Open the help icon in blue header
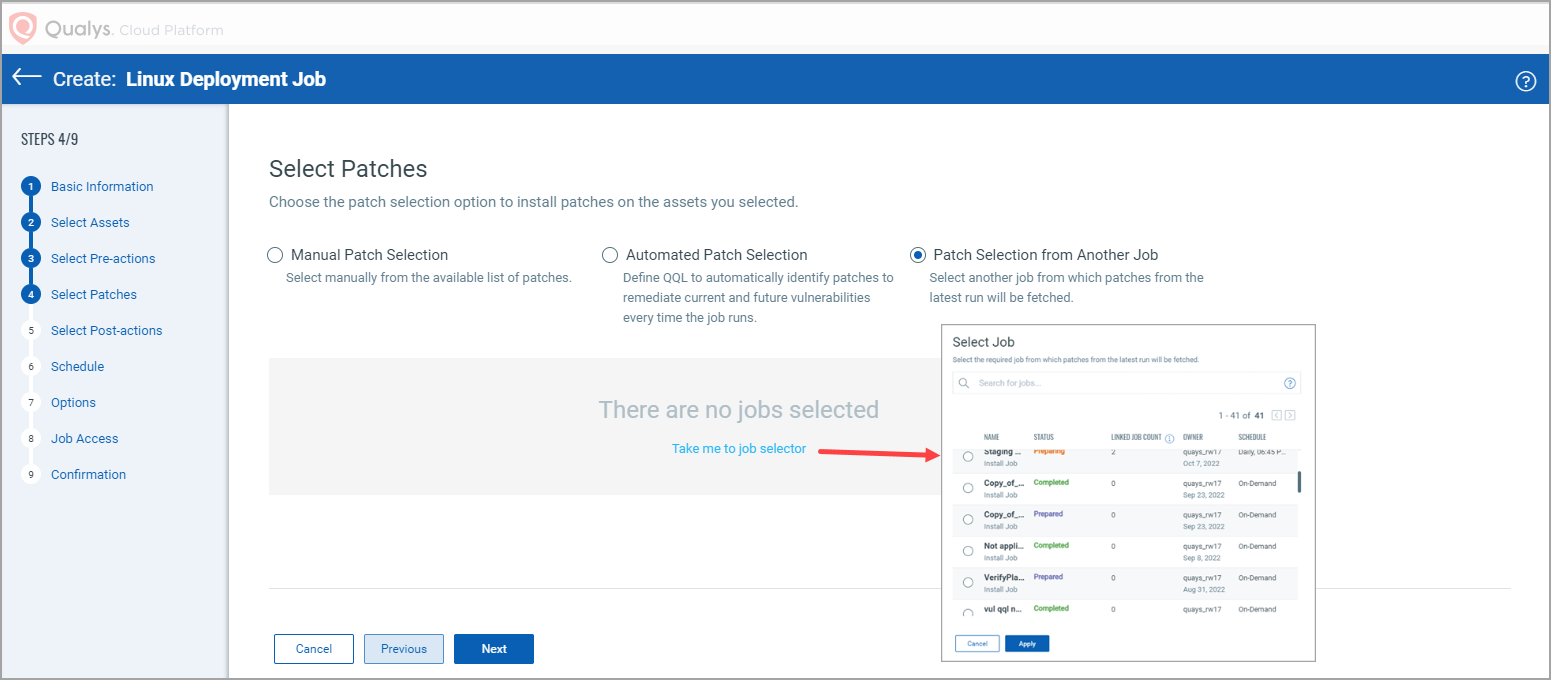1551x680 pixels. tap(1525, 81)
